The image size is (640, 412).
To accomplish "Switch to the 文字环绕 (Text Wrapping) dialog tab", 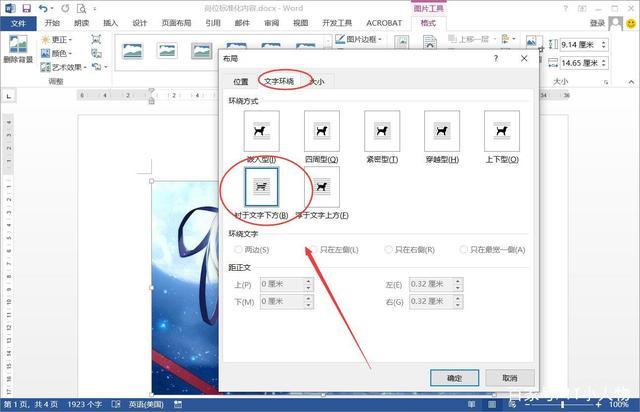I will (279, 81).
